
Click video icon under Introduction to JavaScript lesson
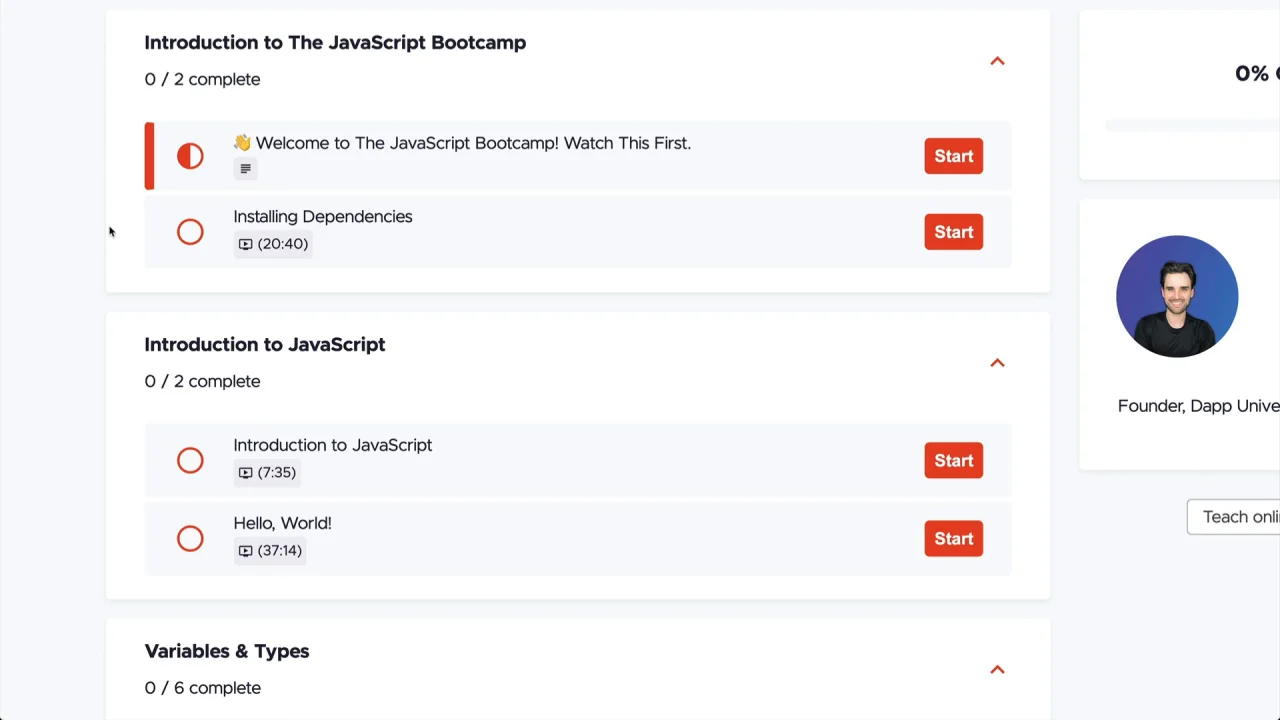click(x=245, y=473)
